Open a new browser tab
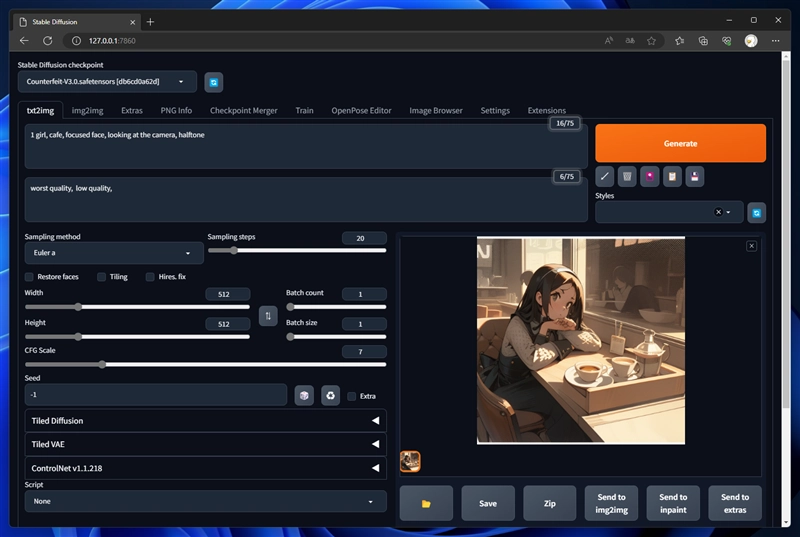The height and width of the screenshot is (537, 800). [150, 22]
